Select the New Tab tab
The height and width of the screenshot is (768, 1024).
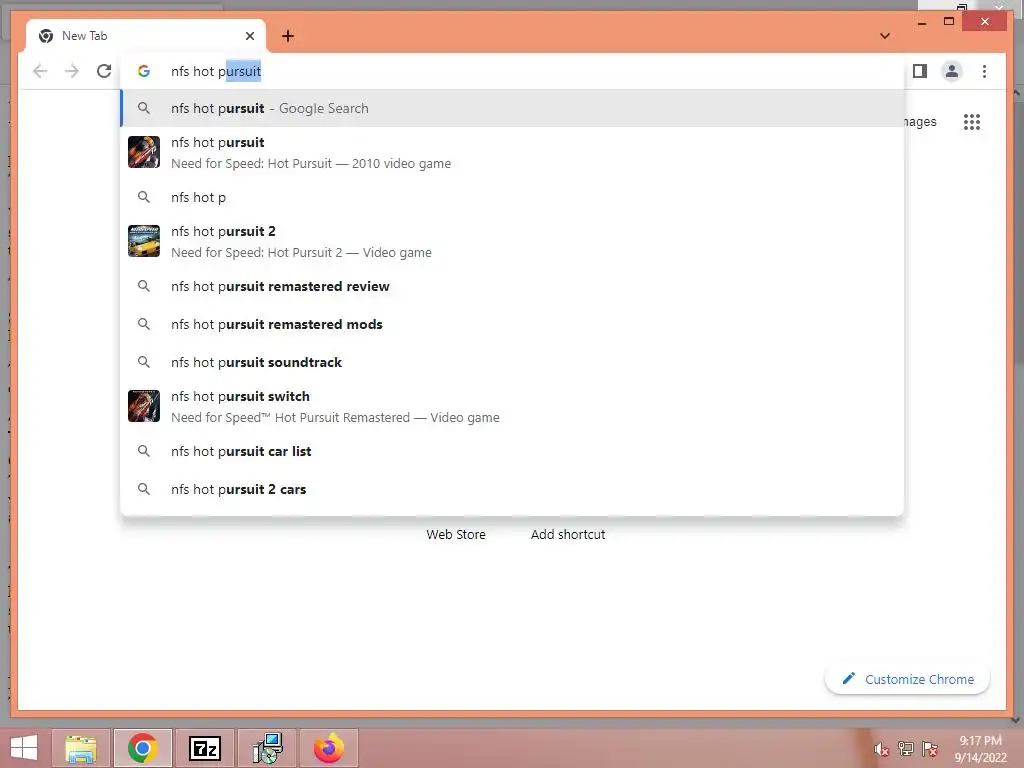[x=146, y=36]
